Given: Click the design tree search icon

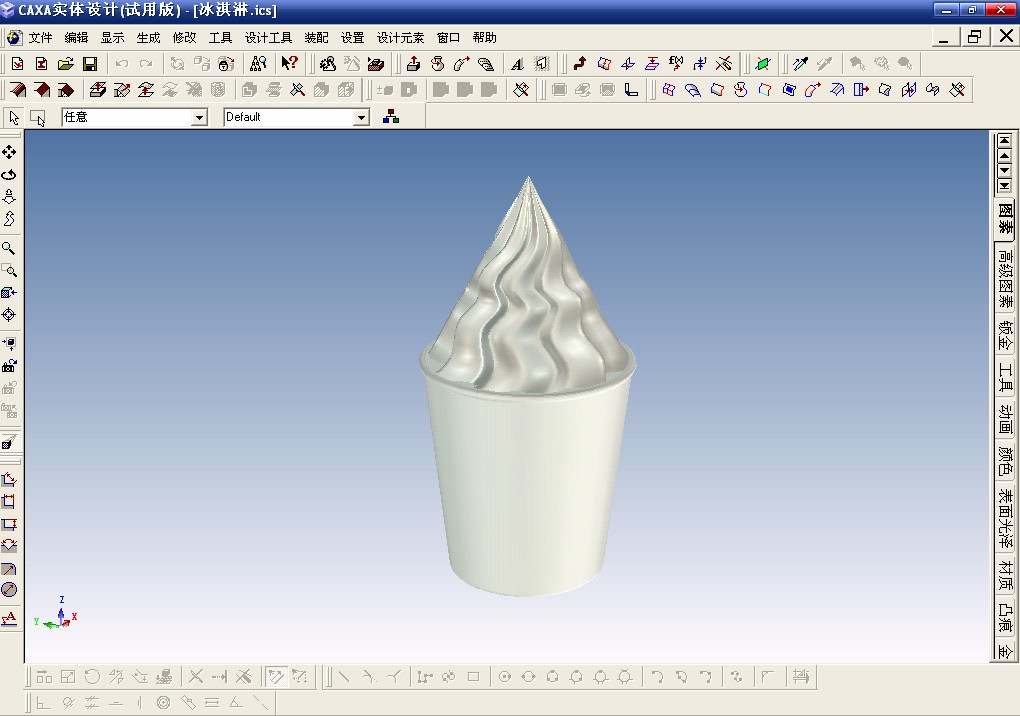Looking at the screenshot, I should point(258,64).
